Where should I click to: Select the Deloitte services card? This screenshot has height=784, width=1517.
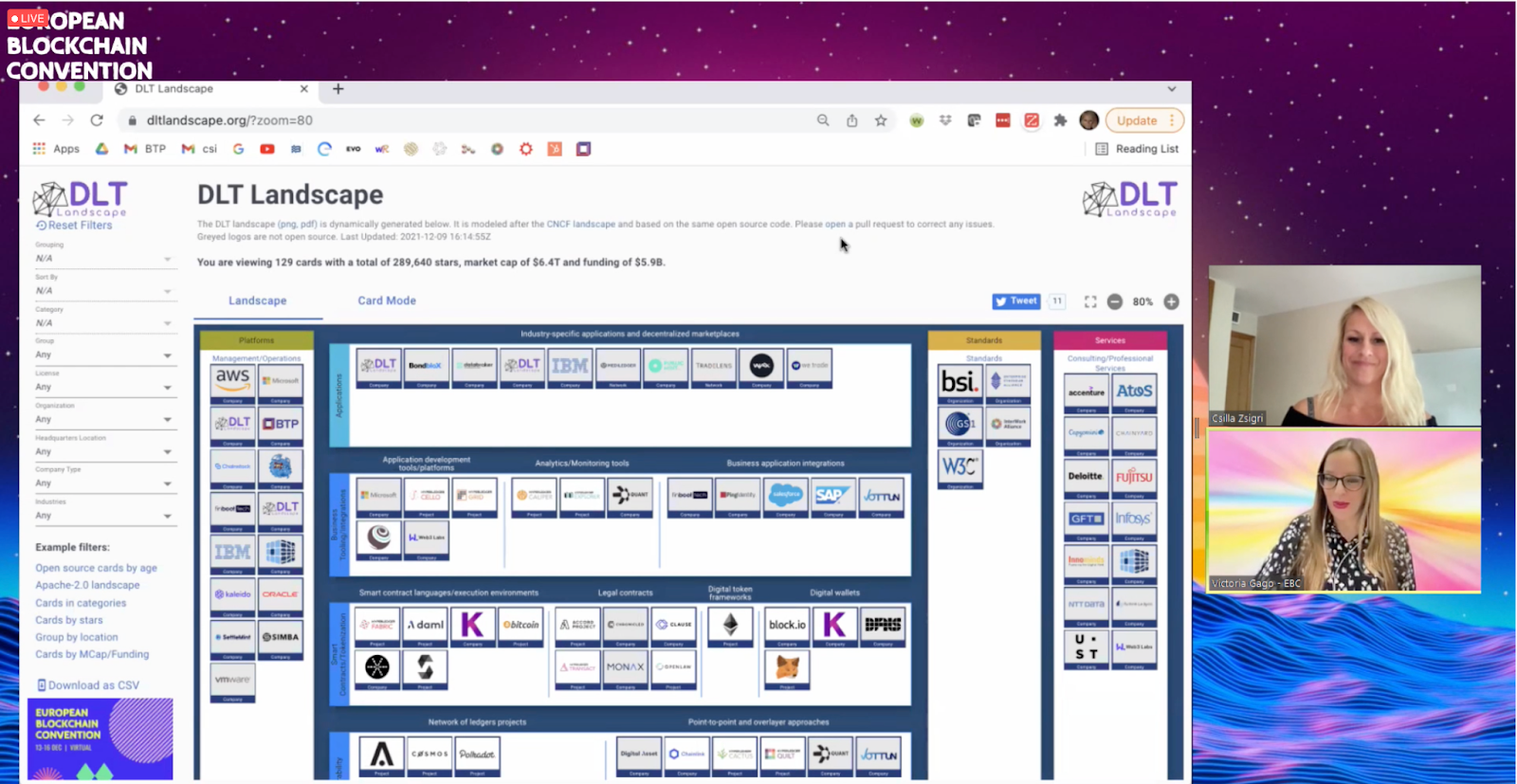click(1086, 477)
